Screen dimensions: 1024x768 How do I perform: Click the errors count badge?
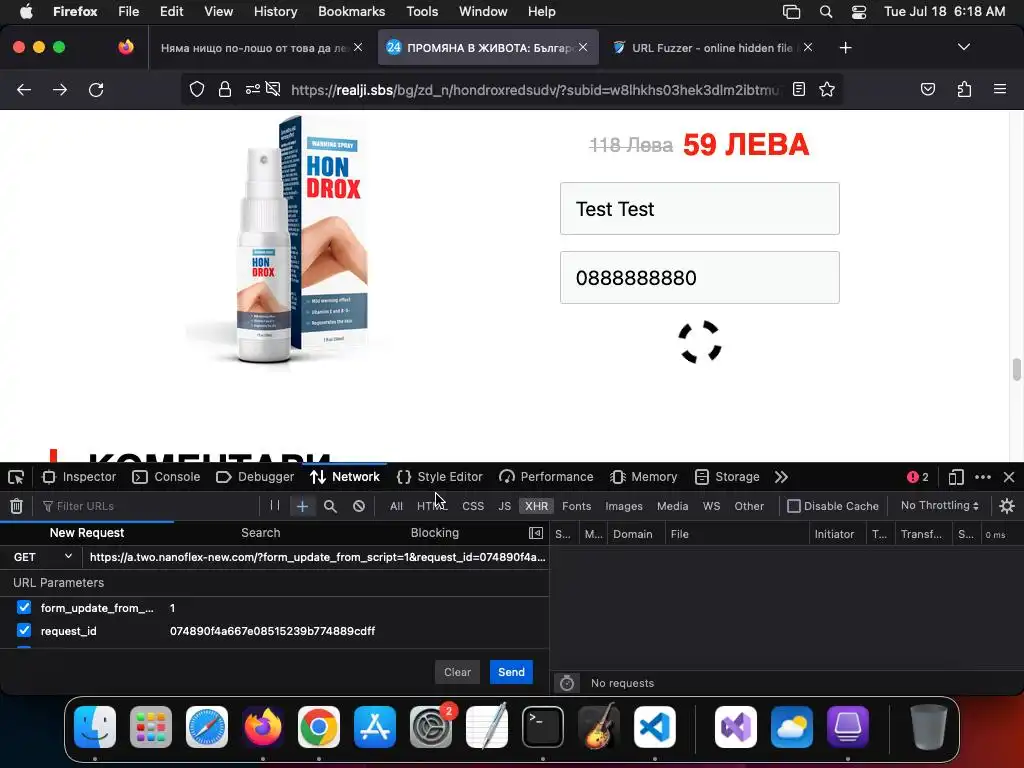point(918,477)
